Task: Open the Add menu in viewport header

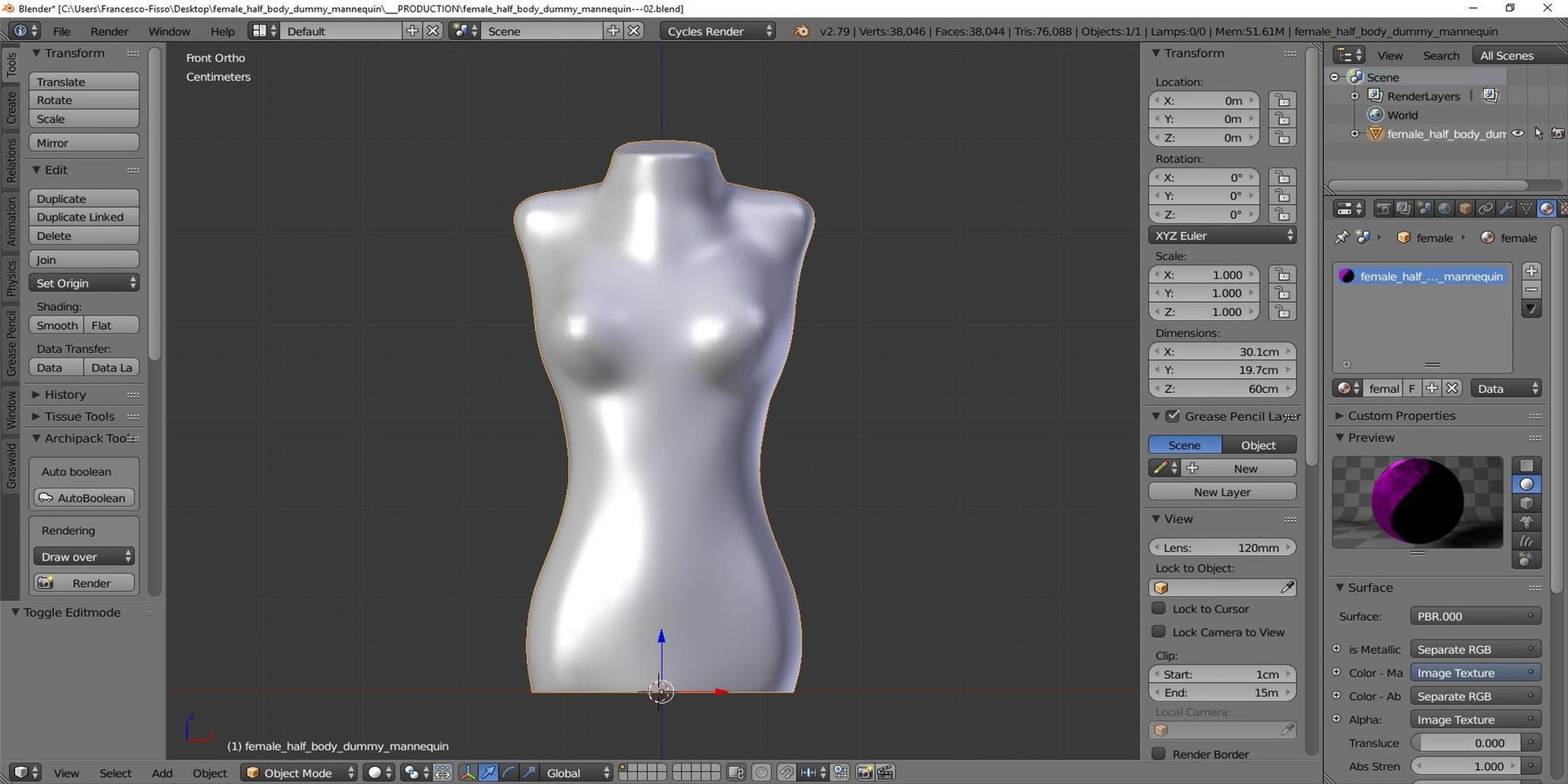Action: coord(162,773)
